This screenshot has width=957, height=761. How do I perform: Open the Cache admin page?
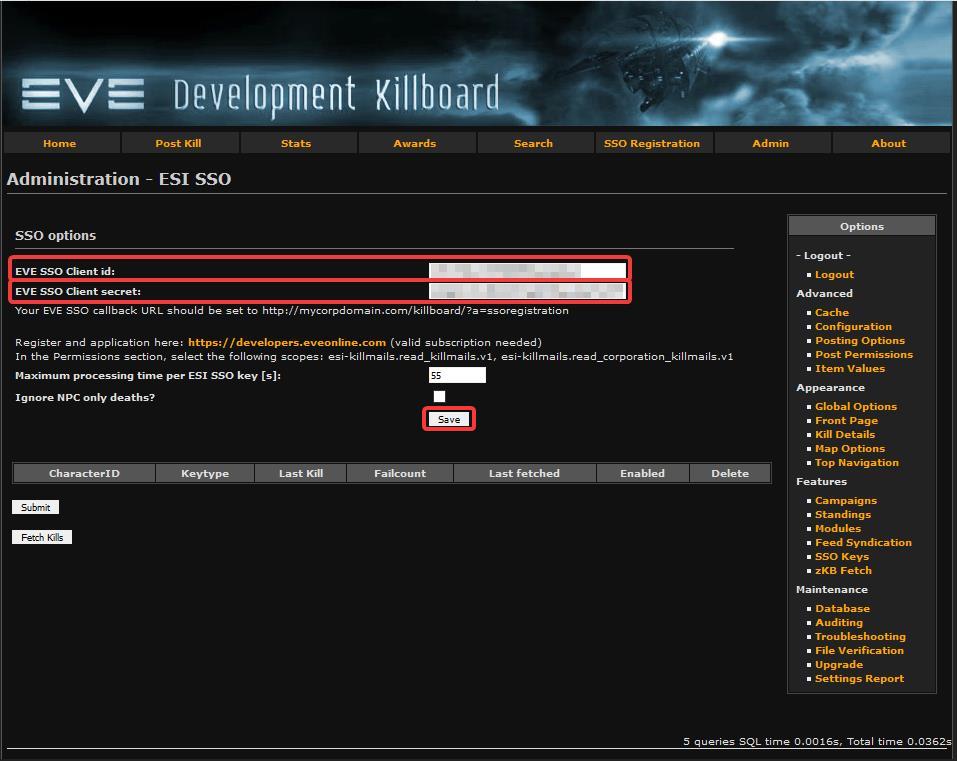coord(832,312)
